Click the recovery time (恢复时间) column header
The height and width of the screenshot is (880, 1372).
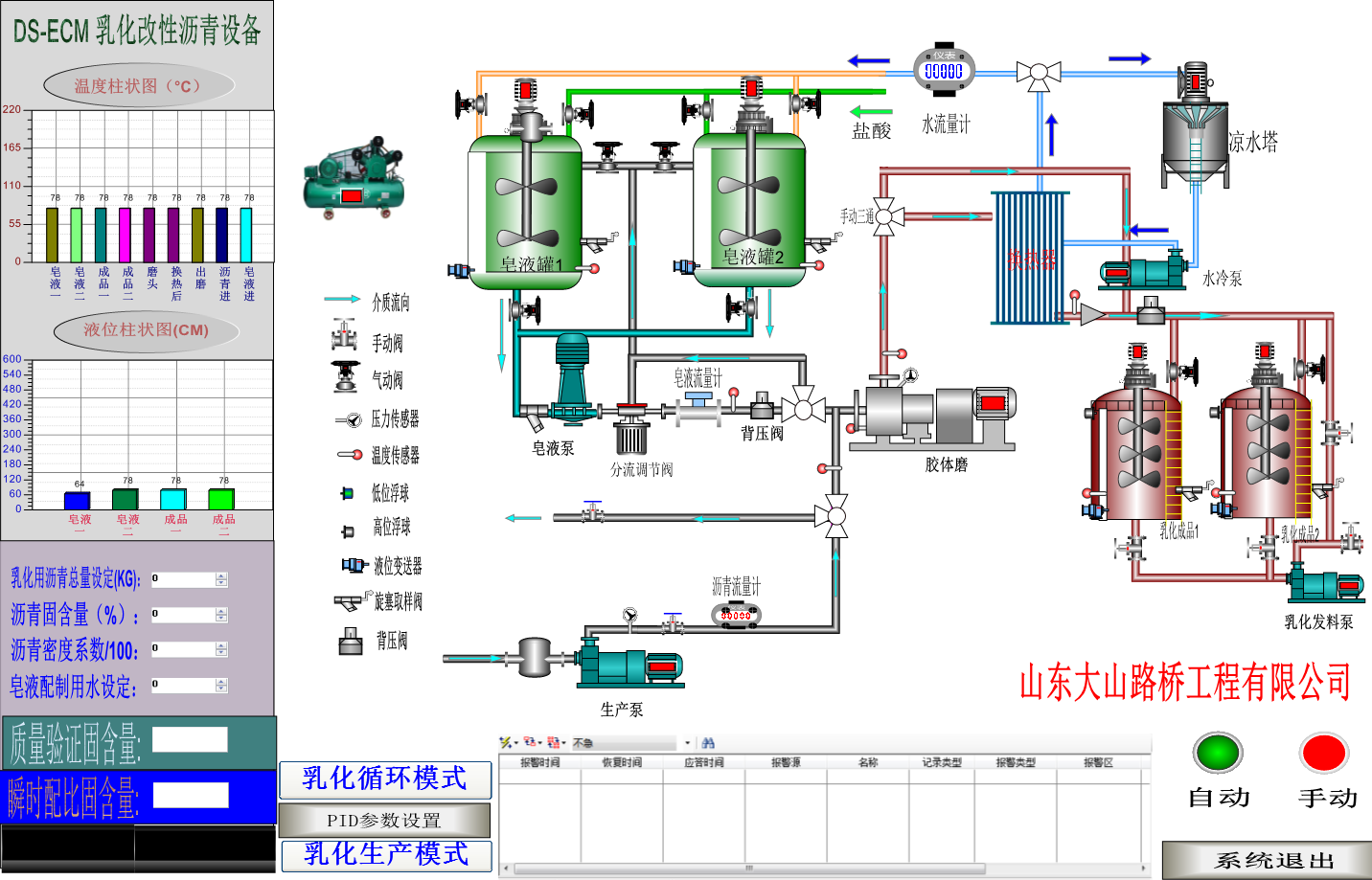(622, 763)
